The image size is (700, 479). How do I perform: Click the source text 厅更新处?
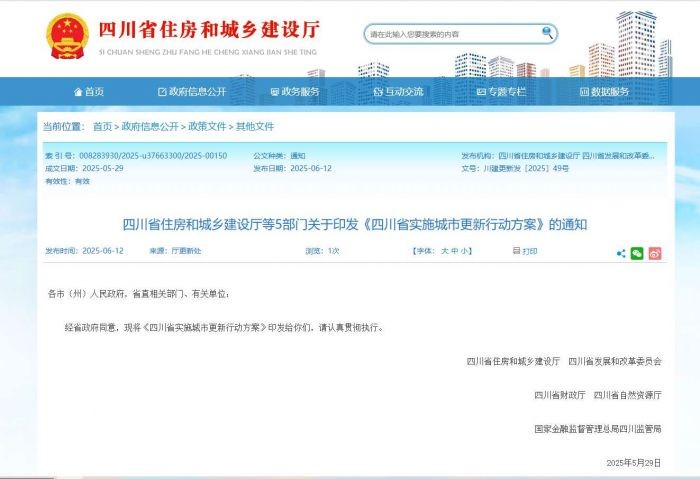point(186,251)
